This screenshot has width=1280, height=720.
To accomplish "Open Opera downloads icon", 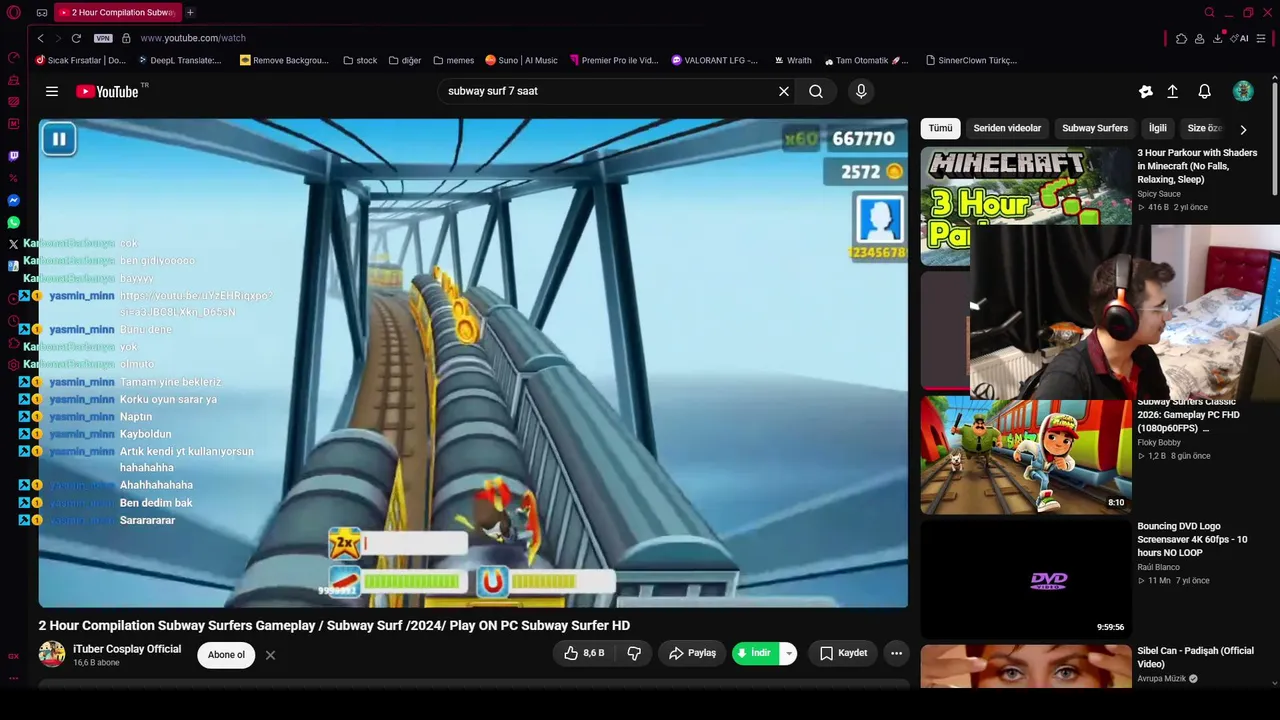I will (x=1217, y=38).
